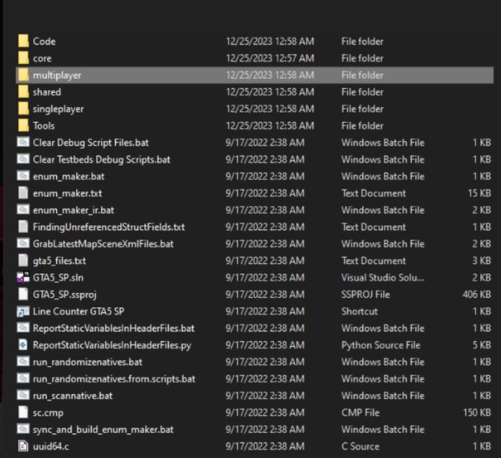Image resolution: width=501 pixels, height=458 pixels.
Task: Select the core folder name
Action: click(42, 58)
